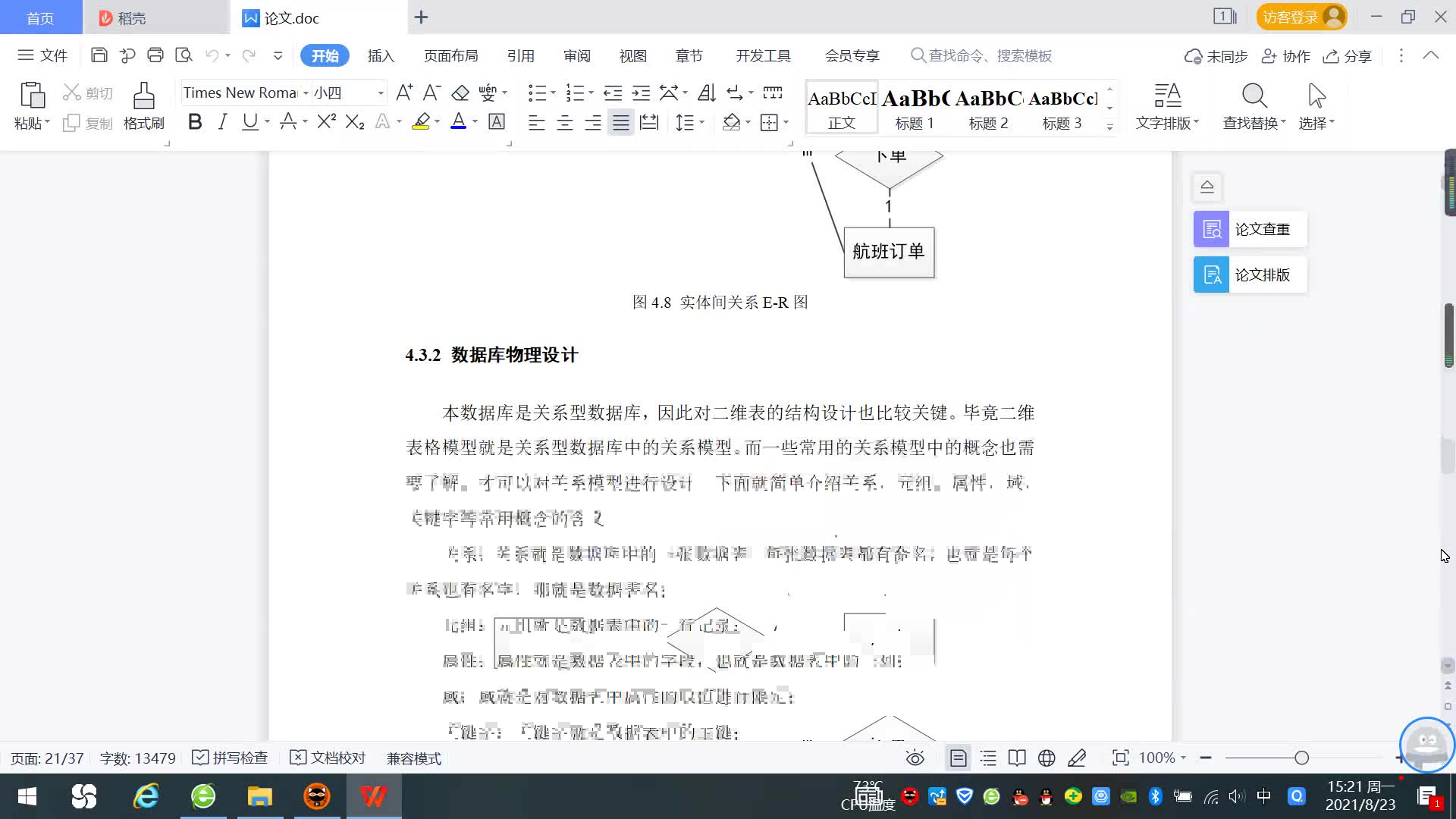Click the 论文查重 sidebar button

(1250, 229)
